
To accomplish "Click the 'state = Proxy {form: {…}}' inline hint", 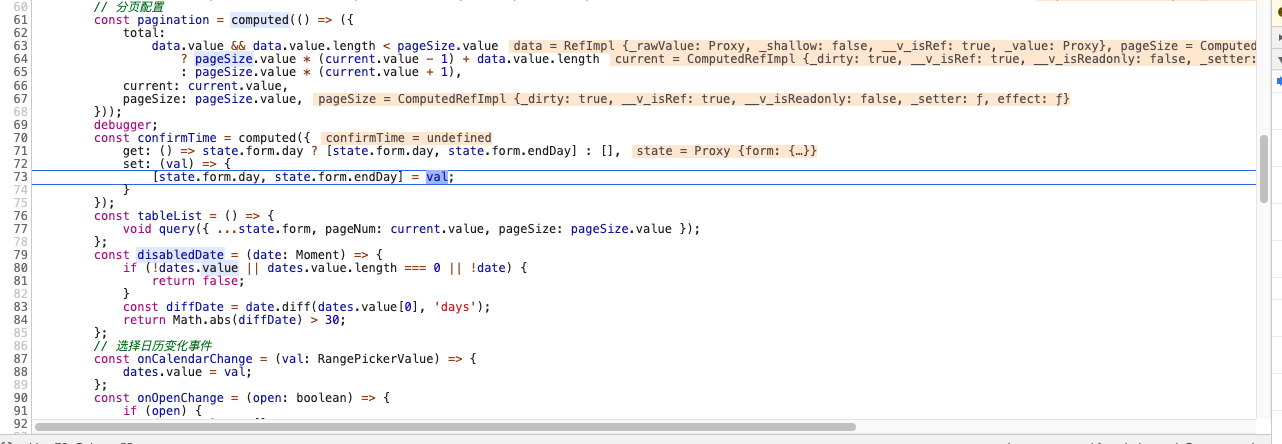I will point(726,150).
